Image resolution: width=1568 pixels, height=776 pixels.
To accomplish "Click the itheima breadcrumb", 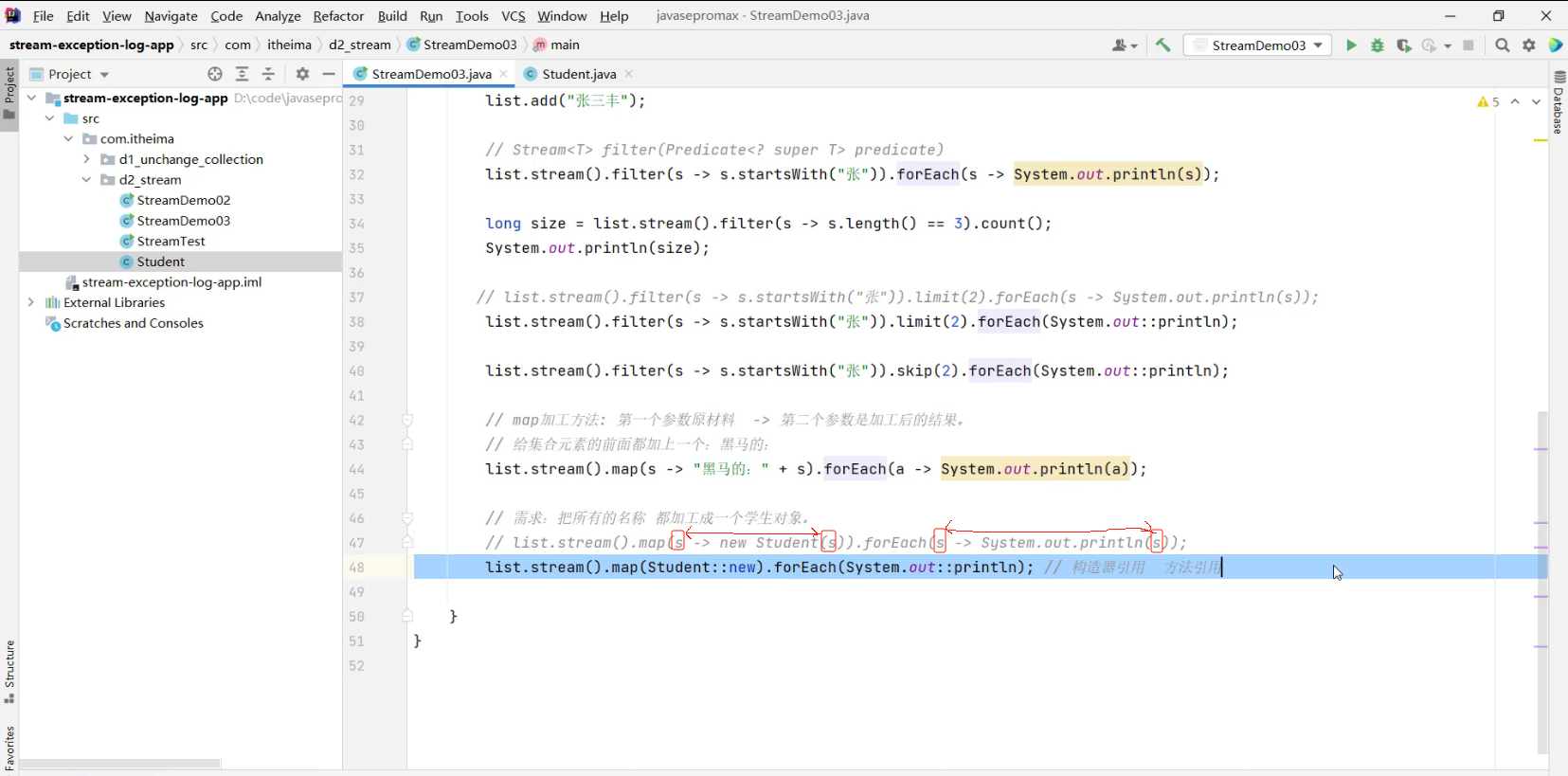I will tap(289, 45).
